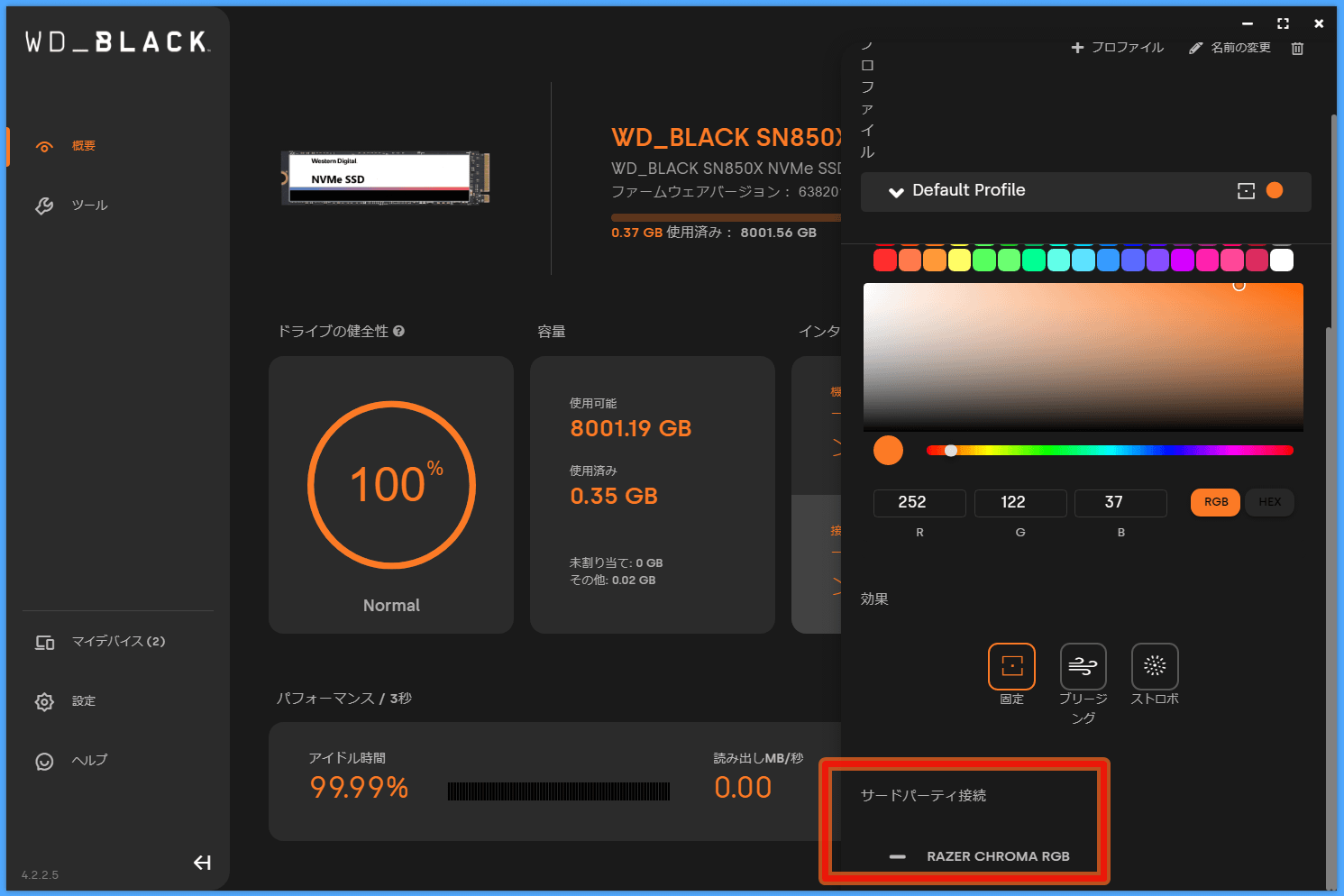Click the 0.35 GB used value

(614, 496)
